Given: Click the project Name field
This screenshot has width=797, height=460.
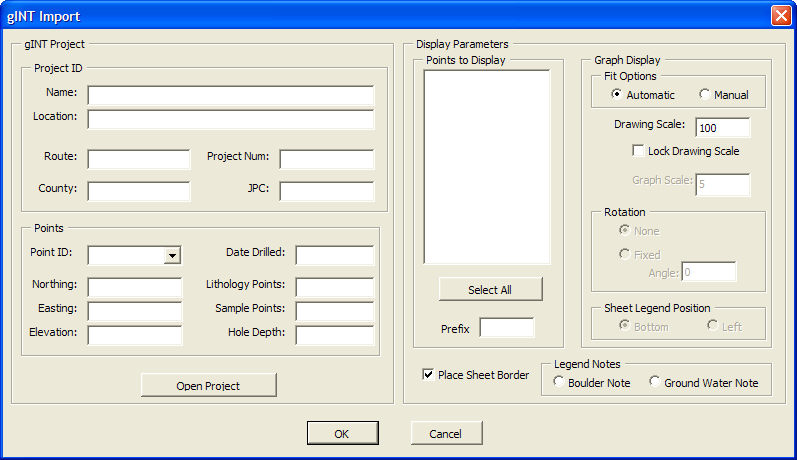Looking at the screenshot, I should tap(230, 95).
